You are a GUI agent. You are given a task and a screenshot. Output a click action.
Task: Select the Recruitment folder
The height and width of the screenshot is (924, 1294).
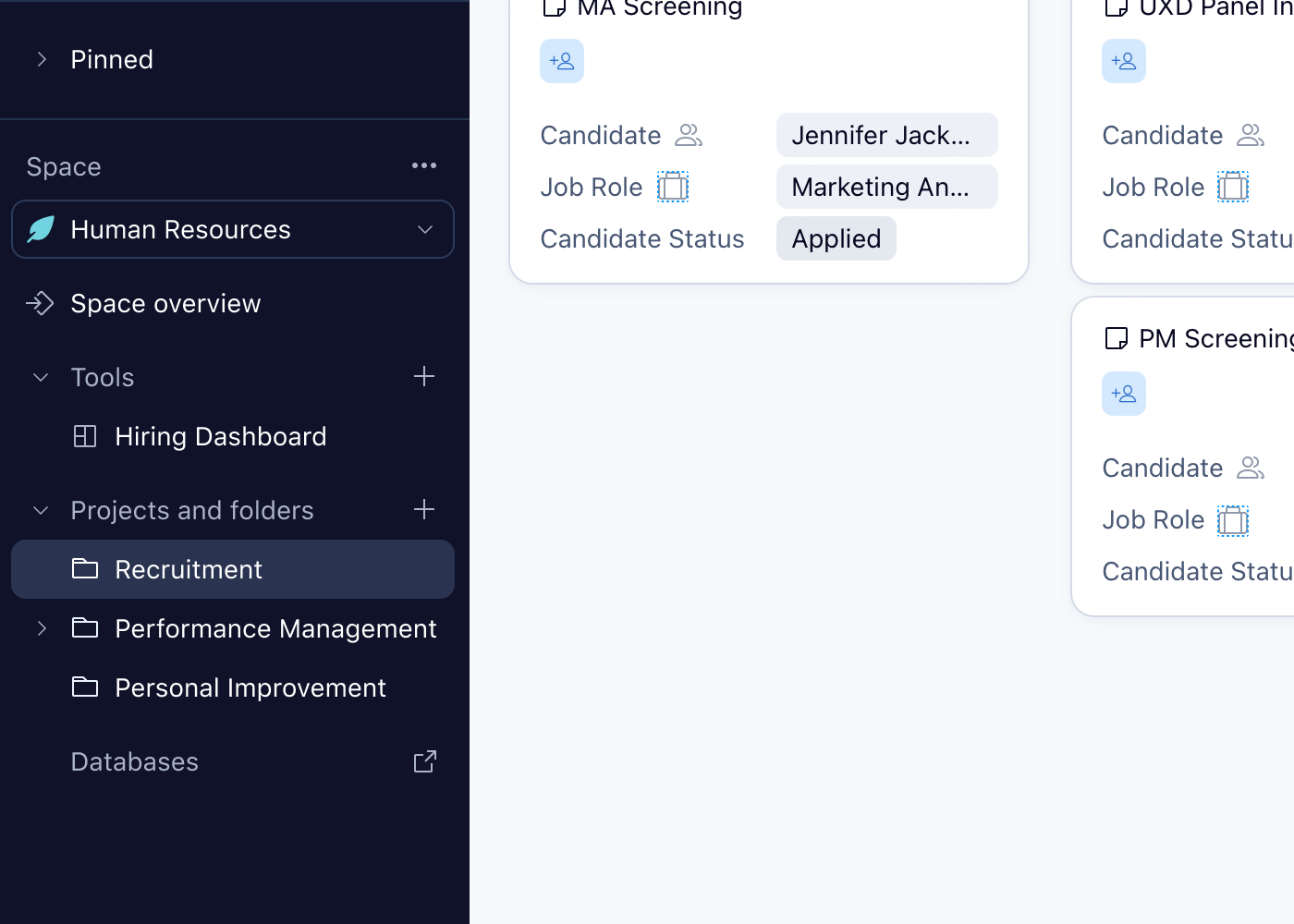coord(233,569)
